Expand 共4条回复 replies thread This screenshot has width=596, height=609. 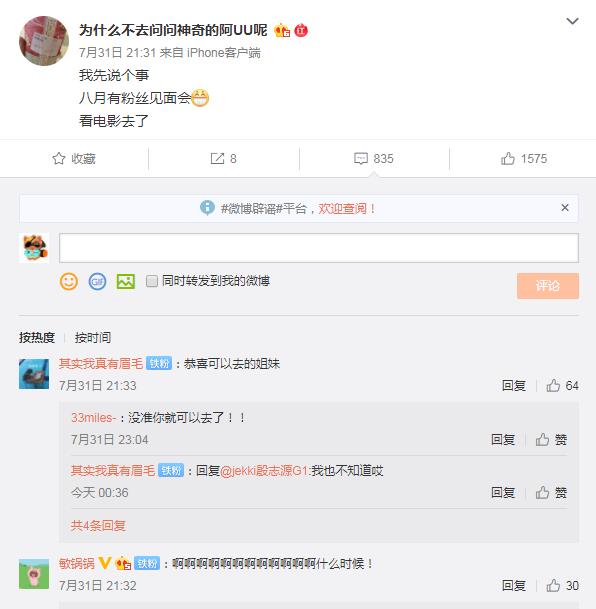tap(98, 525)
